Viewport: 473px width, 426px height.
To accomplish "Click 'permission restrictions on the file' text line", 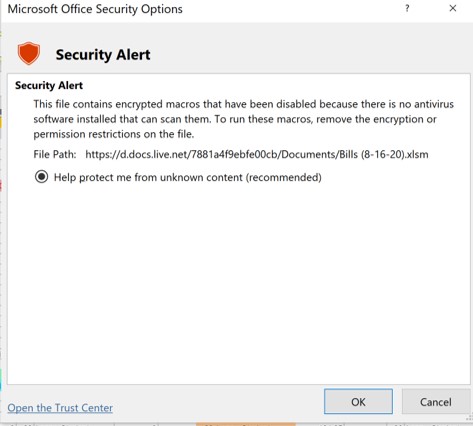I will (x=114, y=134).
